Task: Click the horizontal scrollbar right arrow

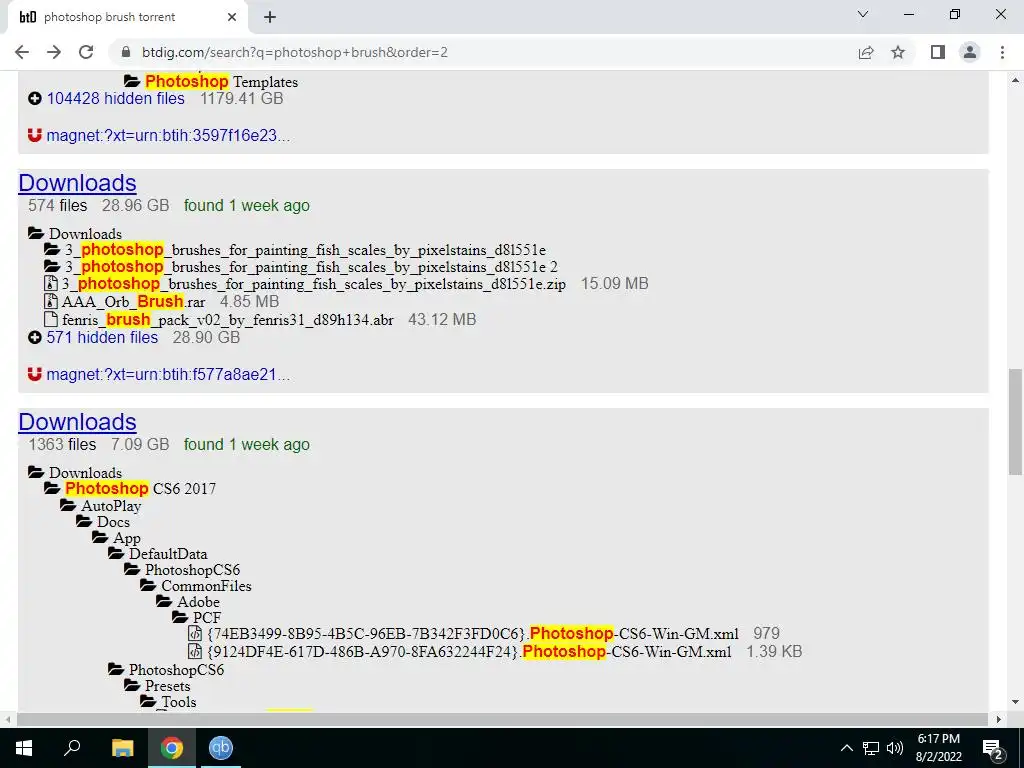Action: 999,719
